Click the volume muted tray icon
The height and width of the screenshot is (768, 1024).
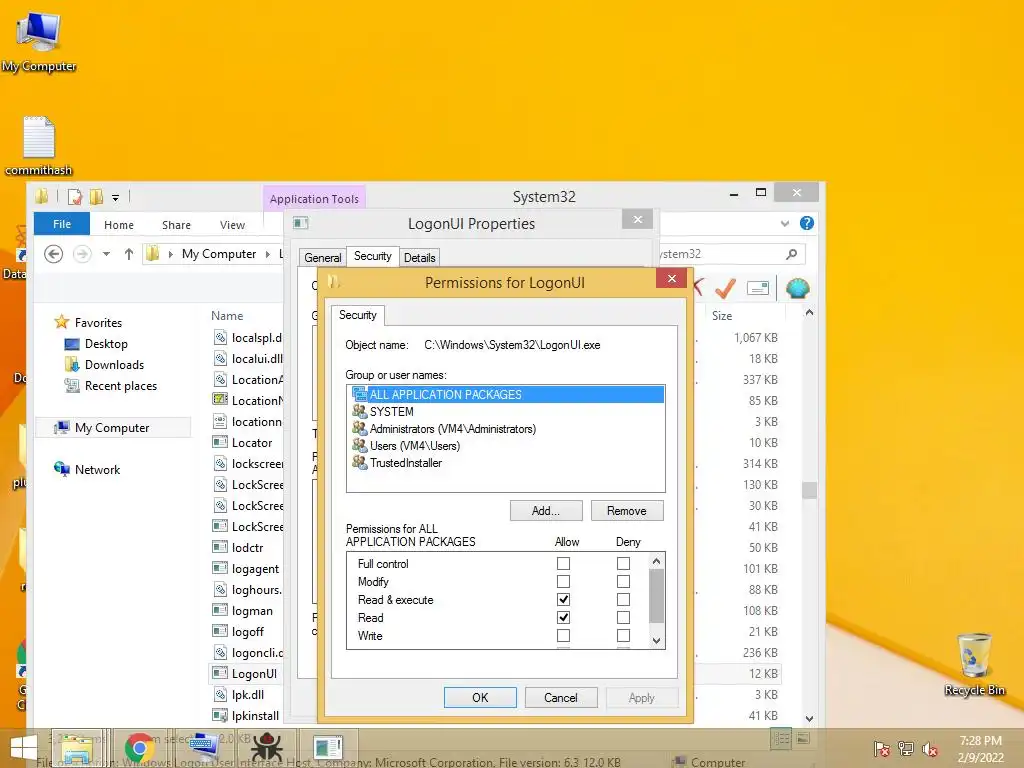[x=929, y=749]
